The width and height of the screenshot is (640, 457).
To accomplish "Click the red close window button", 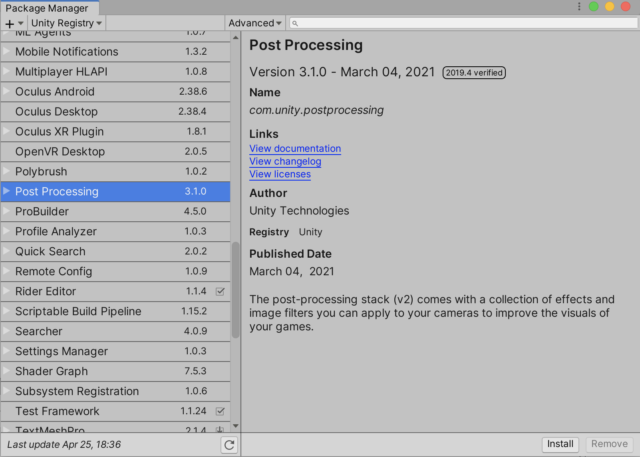I will pyautogui.click(x=626, y=7).
